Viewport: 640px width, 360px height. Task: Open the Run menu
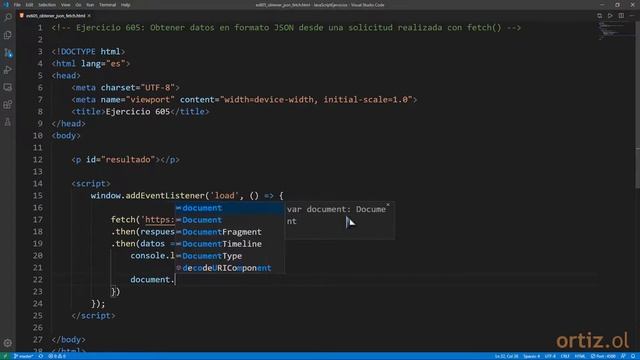coord(90,5)
